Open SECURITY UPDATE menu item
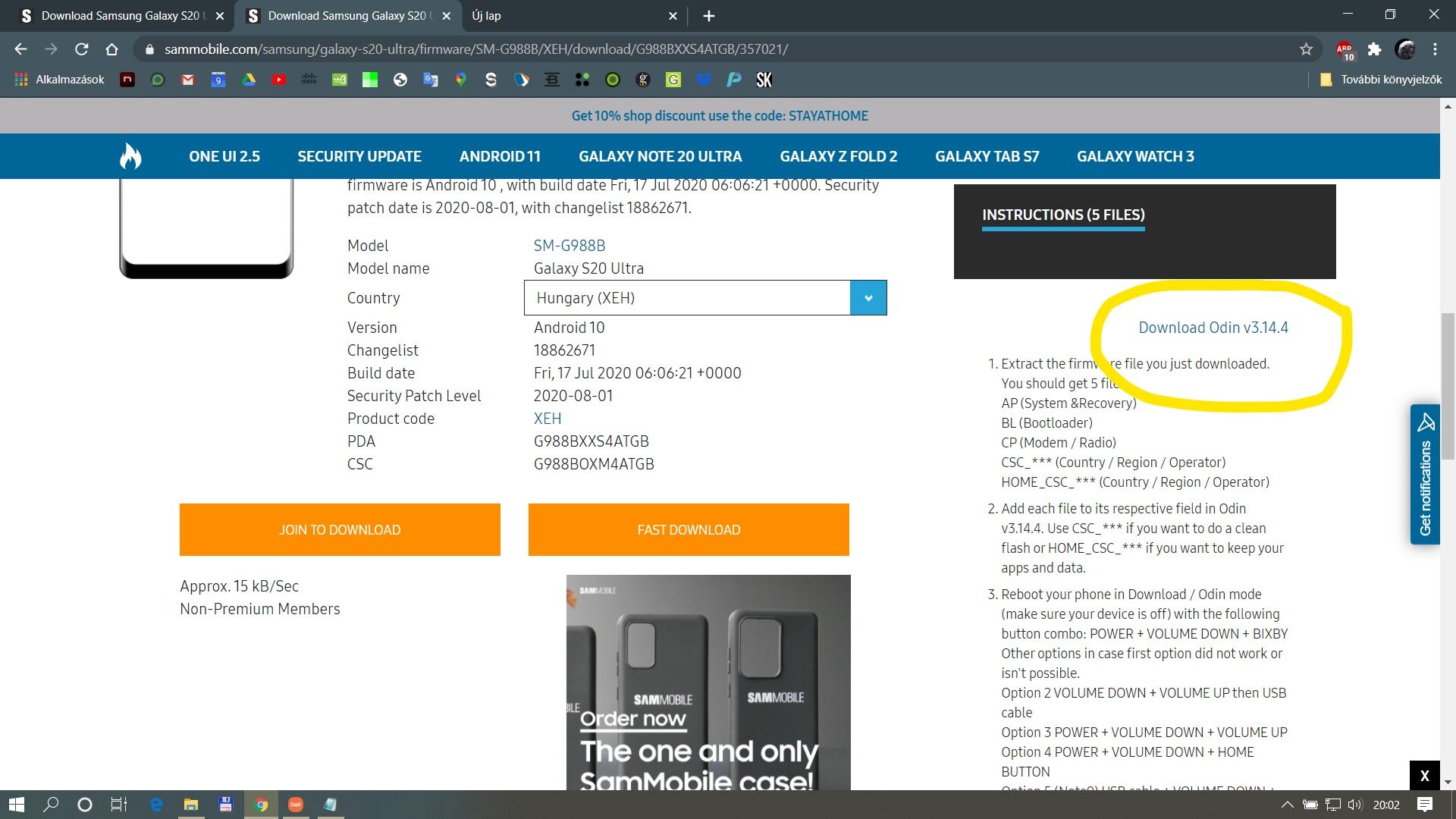This screenshot has width=1456, height=819. click(359, 156)
